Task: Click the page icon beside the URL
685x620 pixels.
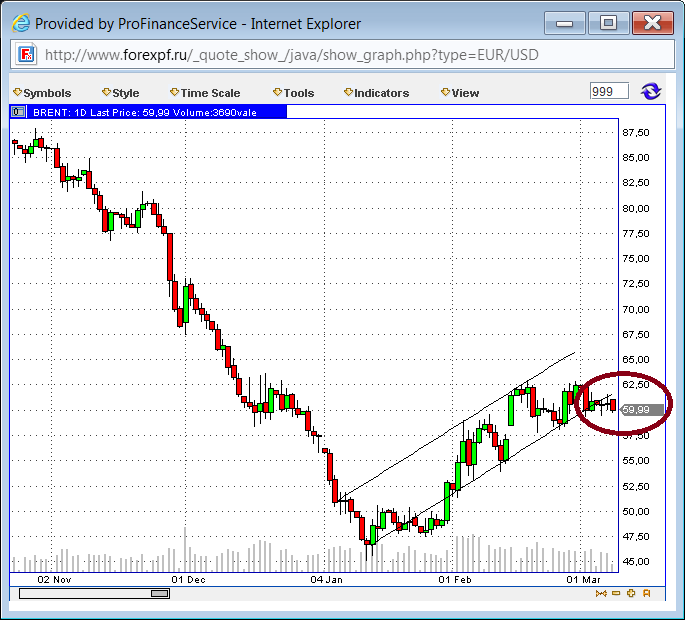Action: 27,54
